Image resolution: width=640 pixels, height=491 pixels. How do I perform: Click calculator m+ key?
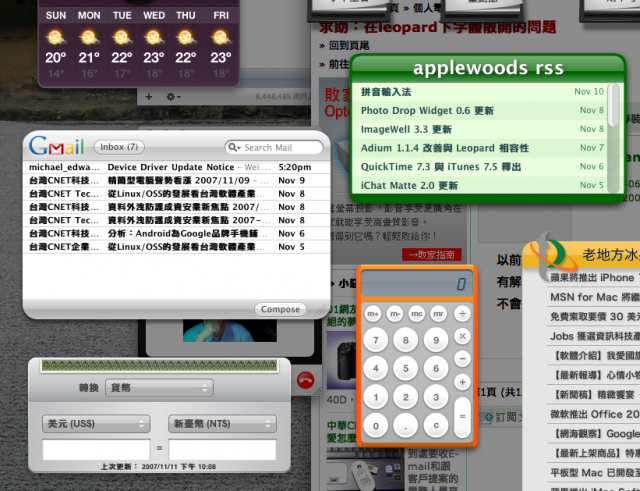[x=373, y=313]
